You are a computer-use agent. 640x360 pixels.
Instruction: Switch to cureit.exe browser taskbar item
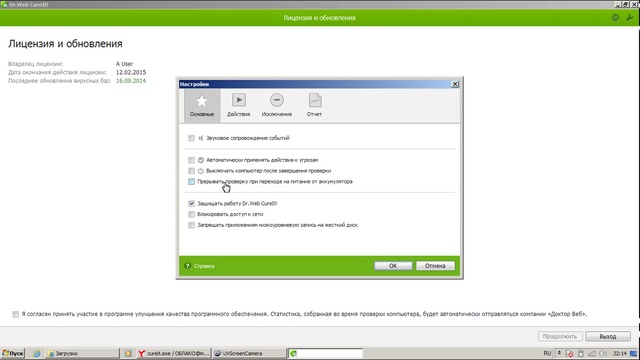(x=173, y=353)
